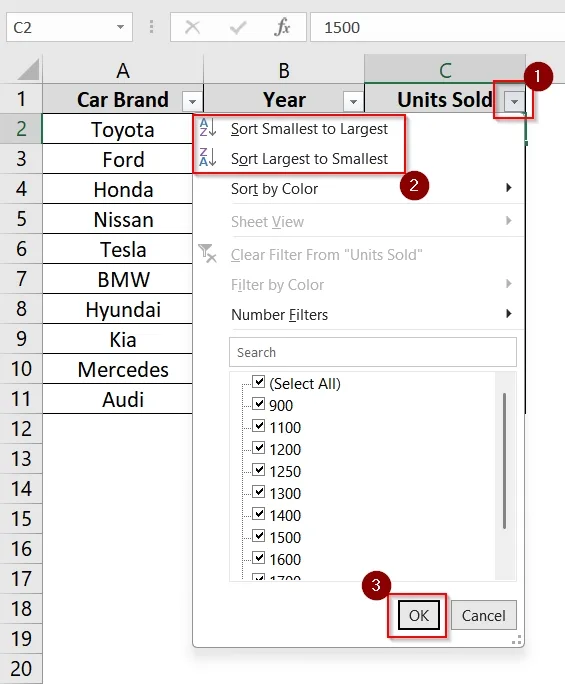The width and height of the screenshot is (565, 684).
Task: Uncheck the 1100 value checkbox
Action: pos(259,425)
